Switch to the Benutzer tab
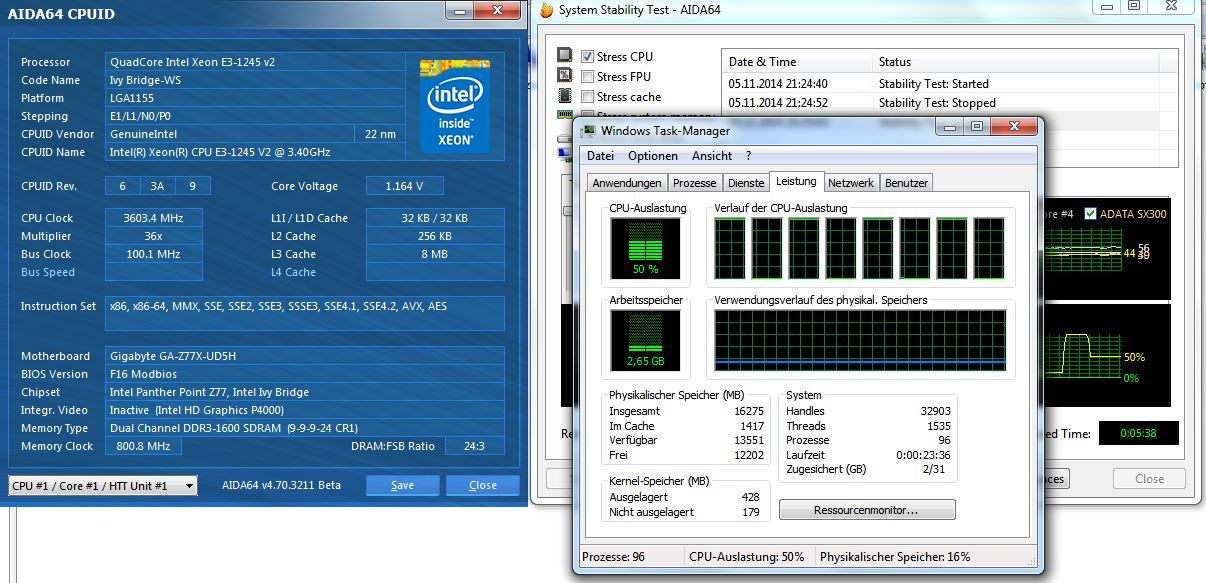This screenshot has width=1206, height=583. point(907,183)
